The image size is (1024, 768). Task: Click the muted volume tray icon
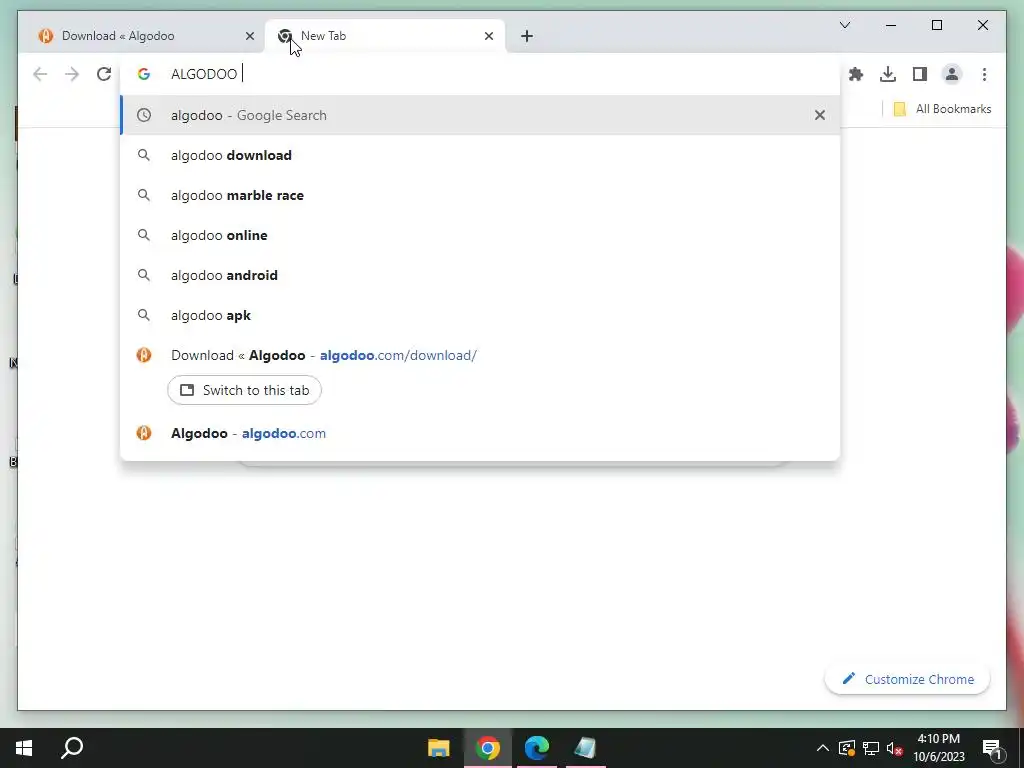point(895,748)
